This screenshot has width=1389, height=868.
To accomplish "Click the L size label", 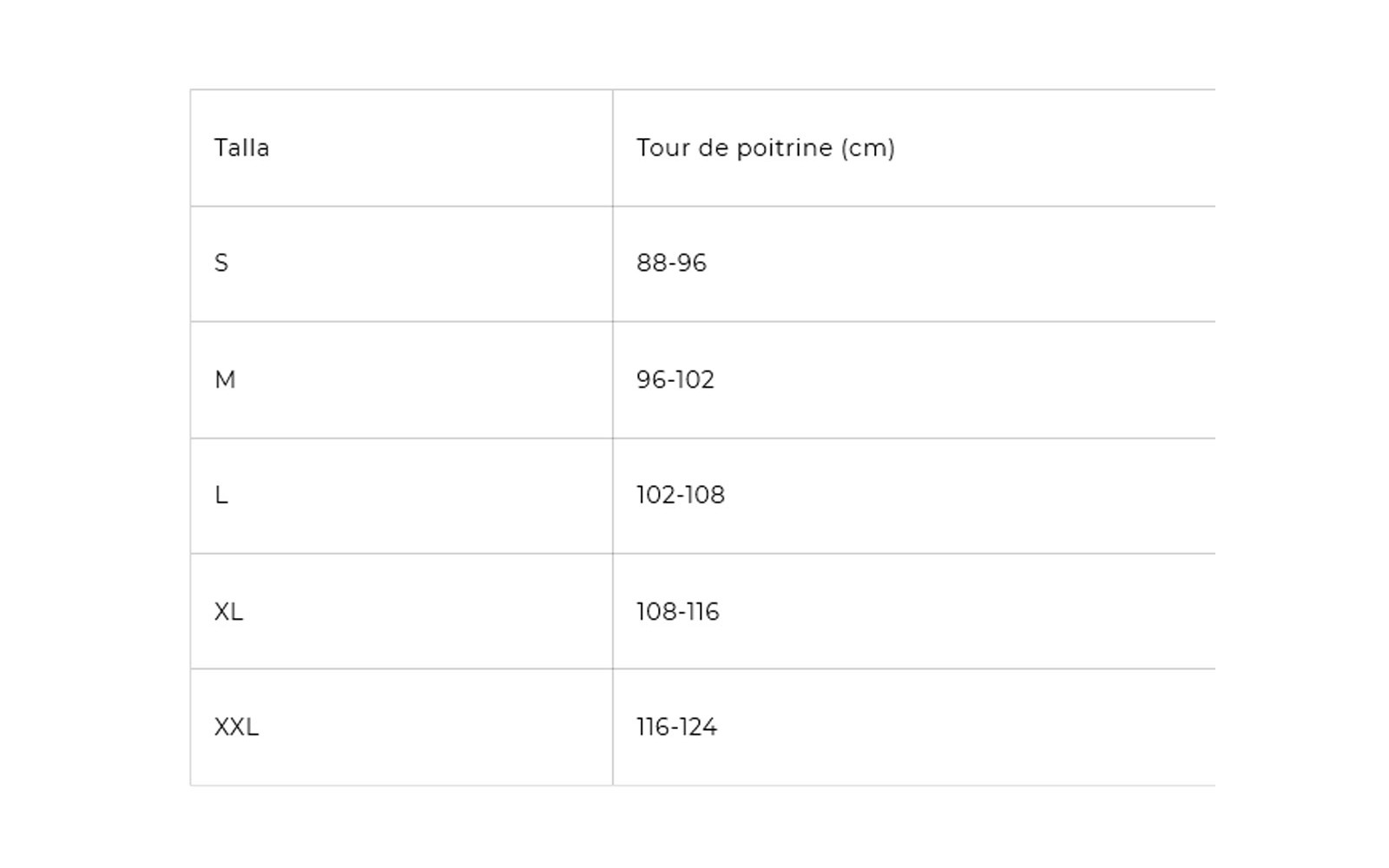I will (x=221, y=495).
